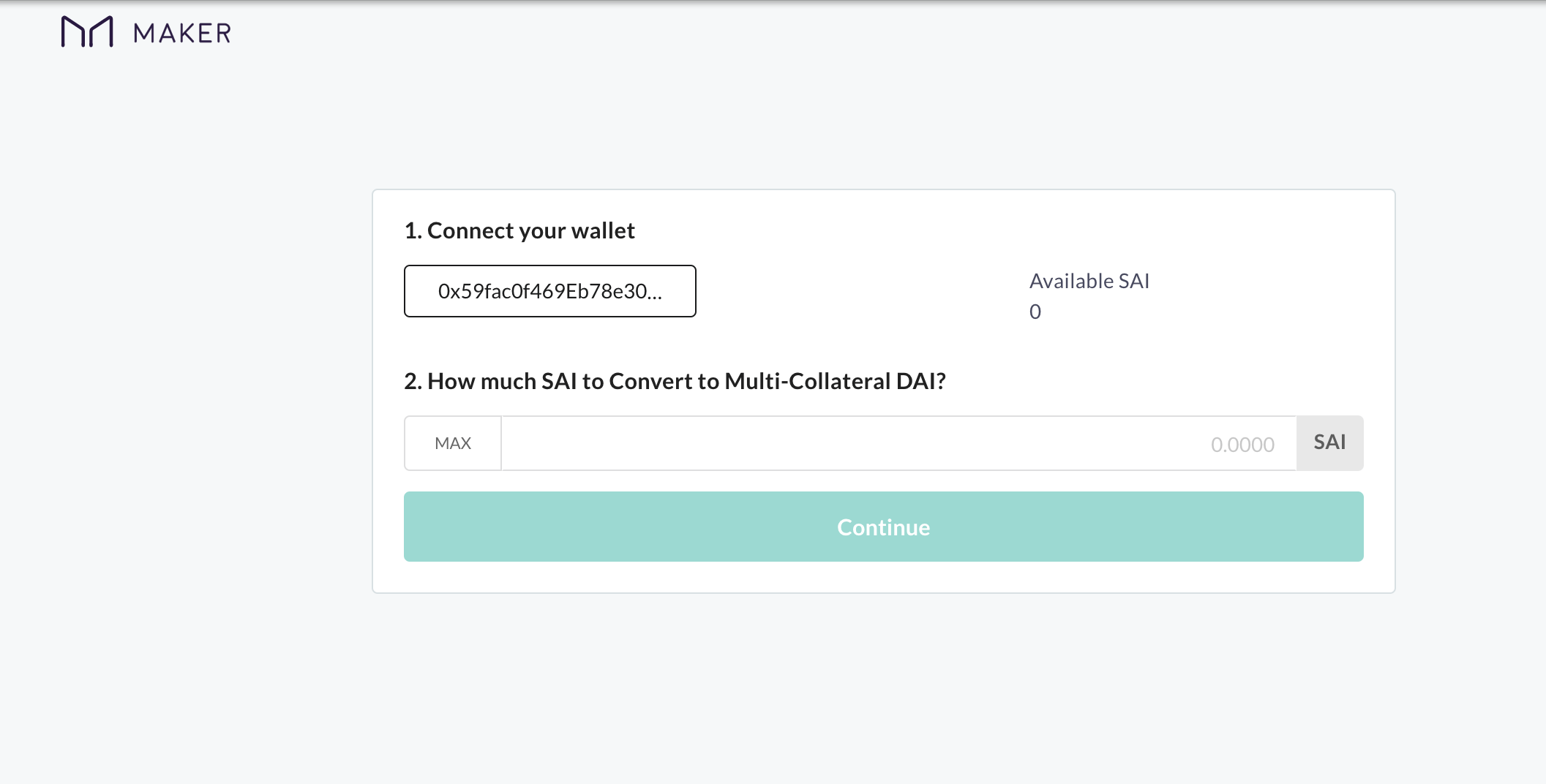Click the Available SAI balance value 0
The width and height of the screenshot is (1546, 784).
pos(1035,312)
